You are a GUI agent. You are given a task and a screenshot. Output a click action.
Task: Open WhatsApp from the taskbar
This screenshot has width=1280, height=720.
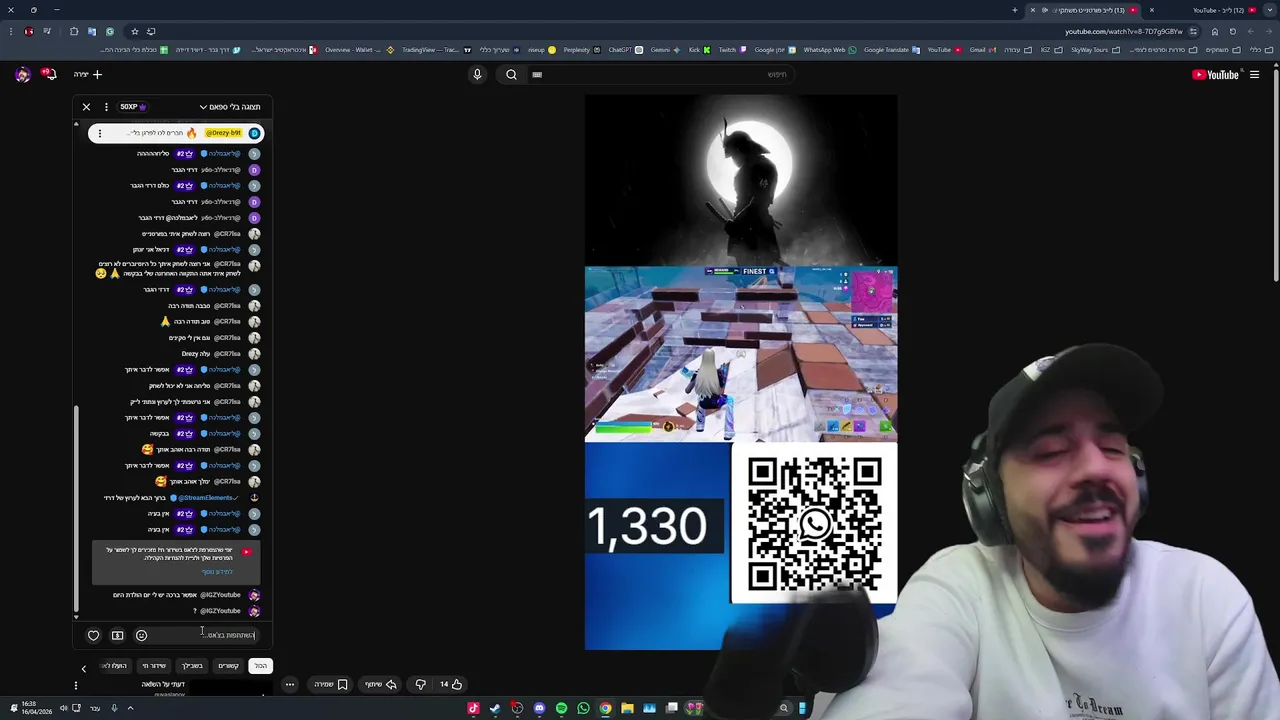pos(583,708)
